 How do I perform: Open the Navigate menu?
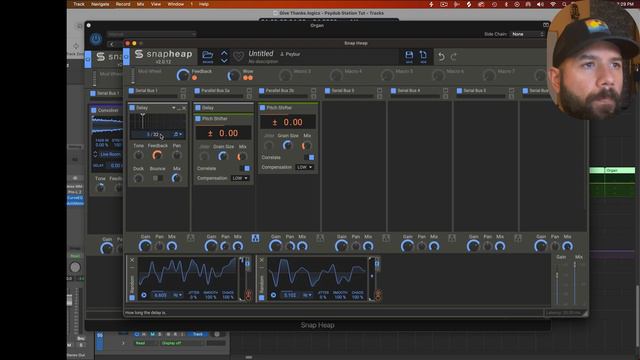pos(100,4)
